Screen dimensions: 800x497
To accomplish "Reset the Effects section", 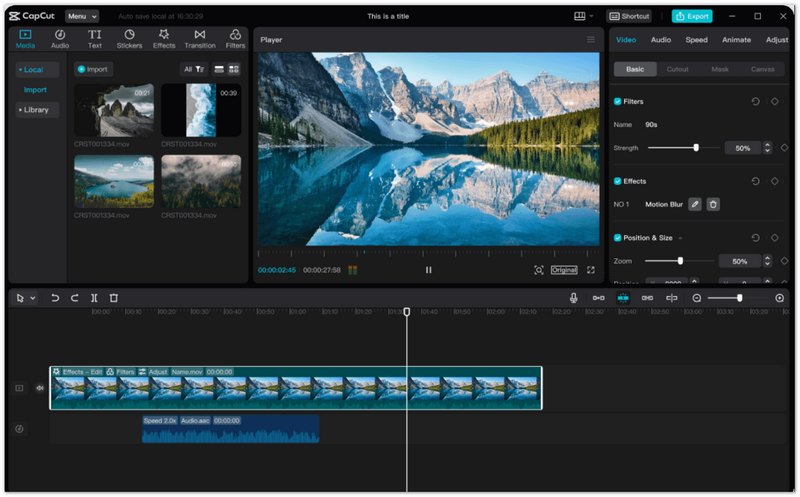I will pyautogui.click(x=756, y=181).
